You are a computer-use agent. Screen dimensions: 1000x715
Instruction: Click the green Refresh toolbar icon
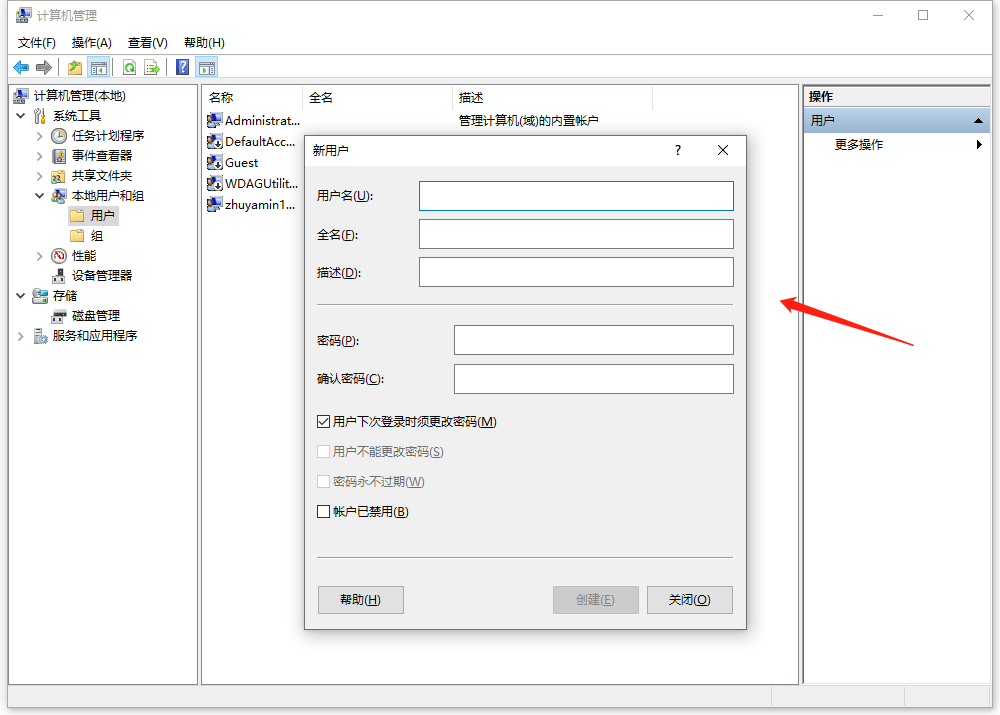(x=129, y=67)
